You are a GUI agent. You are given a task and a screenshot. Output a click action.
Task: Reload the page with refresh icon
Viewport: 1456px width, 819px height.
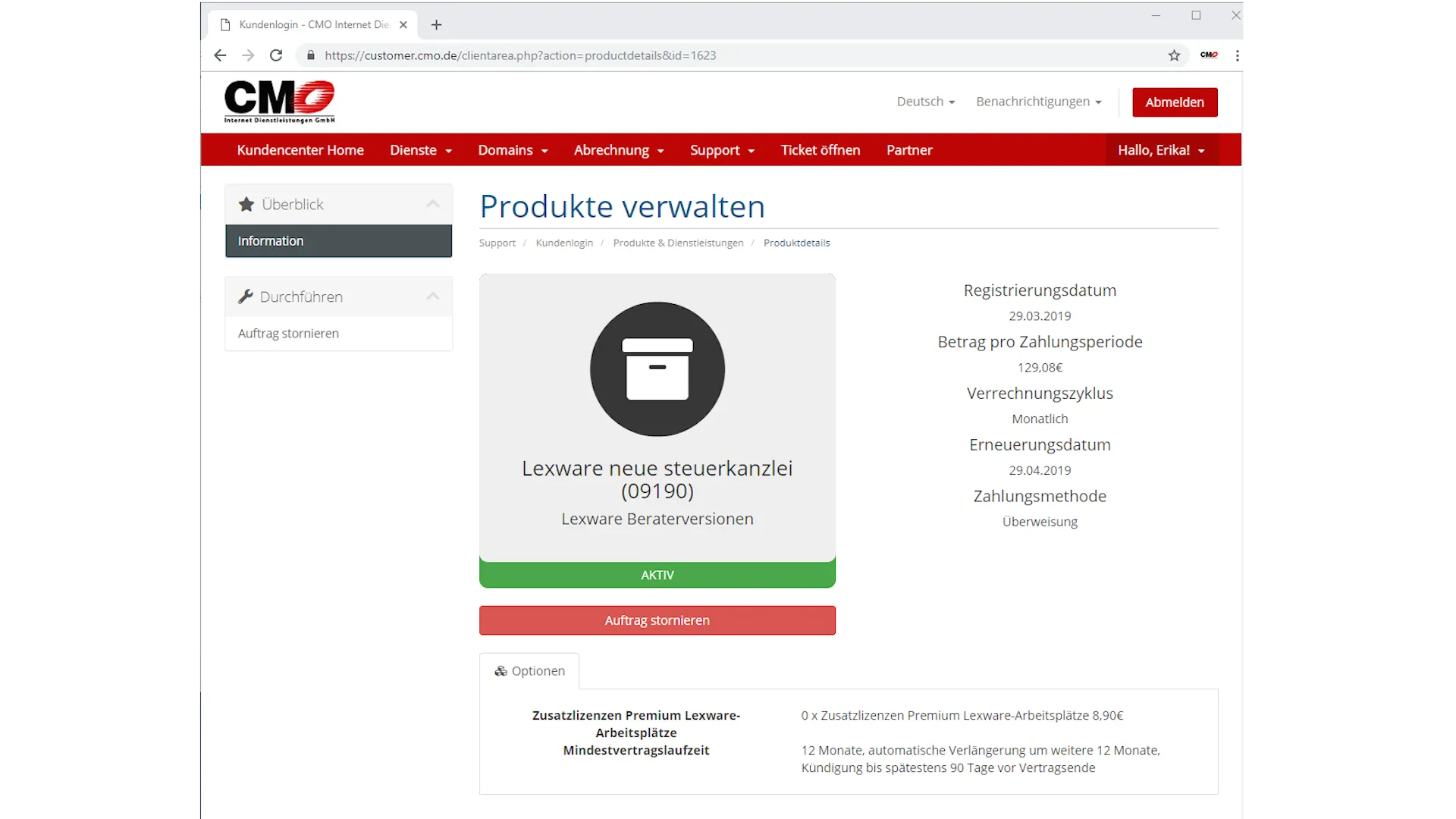point(276,55)
